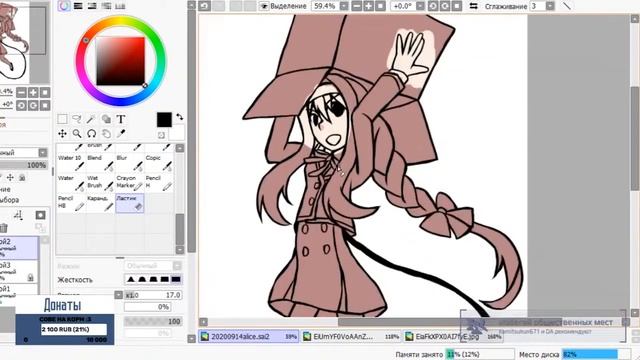
Task: Click the black foreground color swatch
Action: point(164,120)
